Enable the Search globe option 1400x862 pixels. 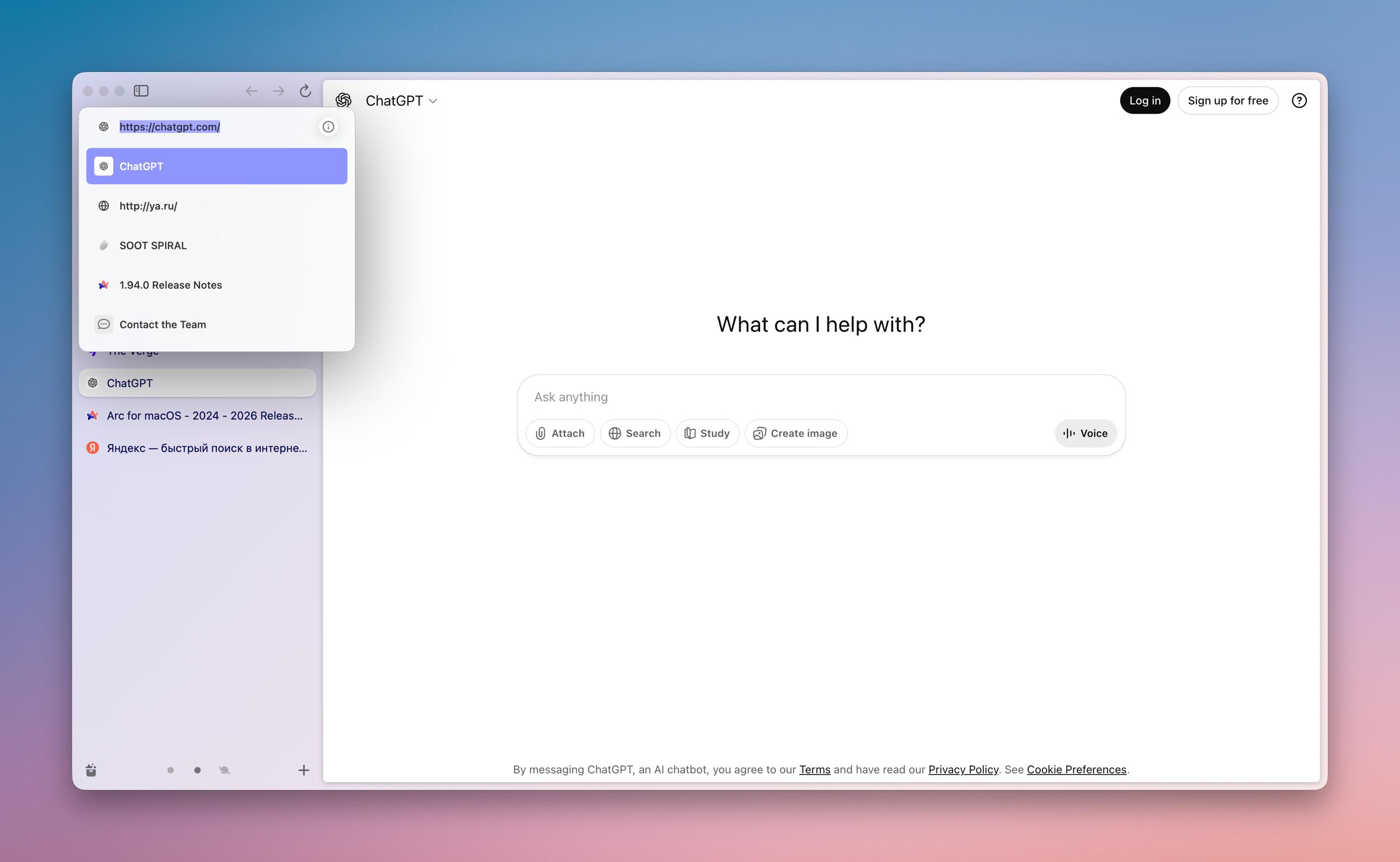tap(635, 433)
